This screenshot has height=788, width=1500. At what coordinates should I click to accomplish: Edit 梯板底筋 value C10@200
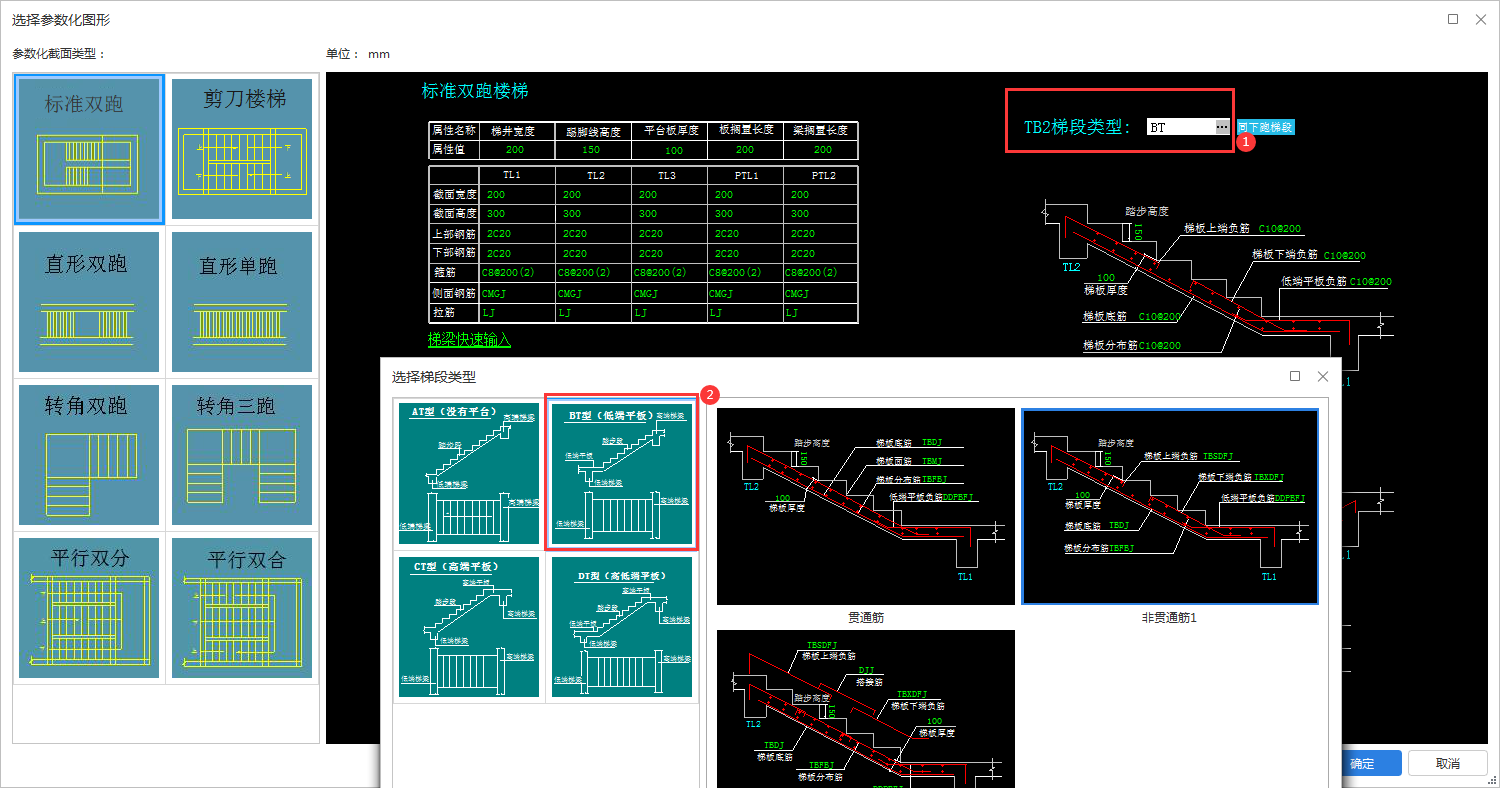pyautogui.click(x=1159, y=317)
